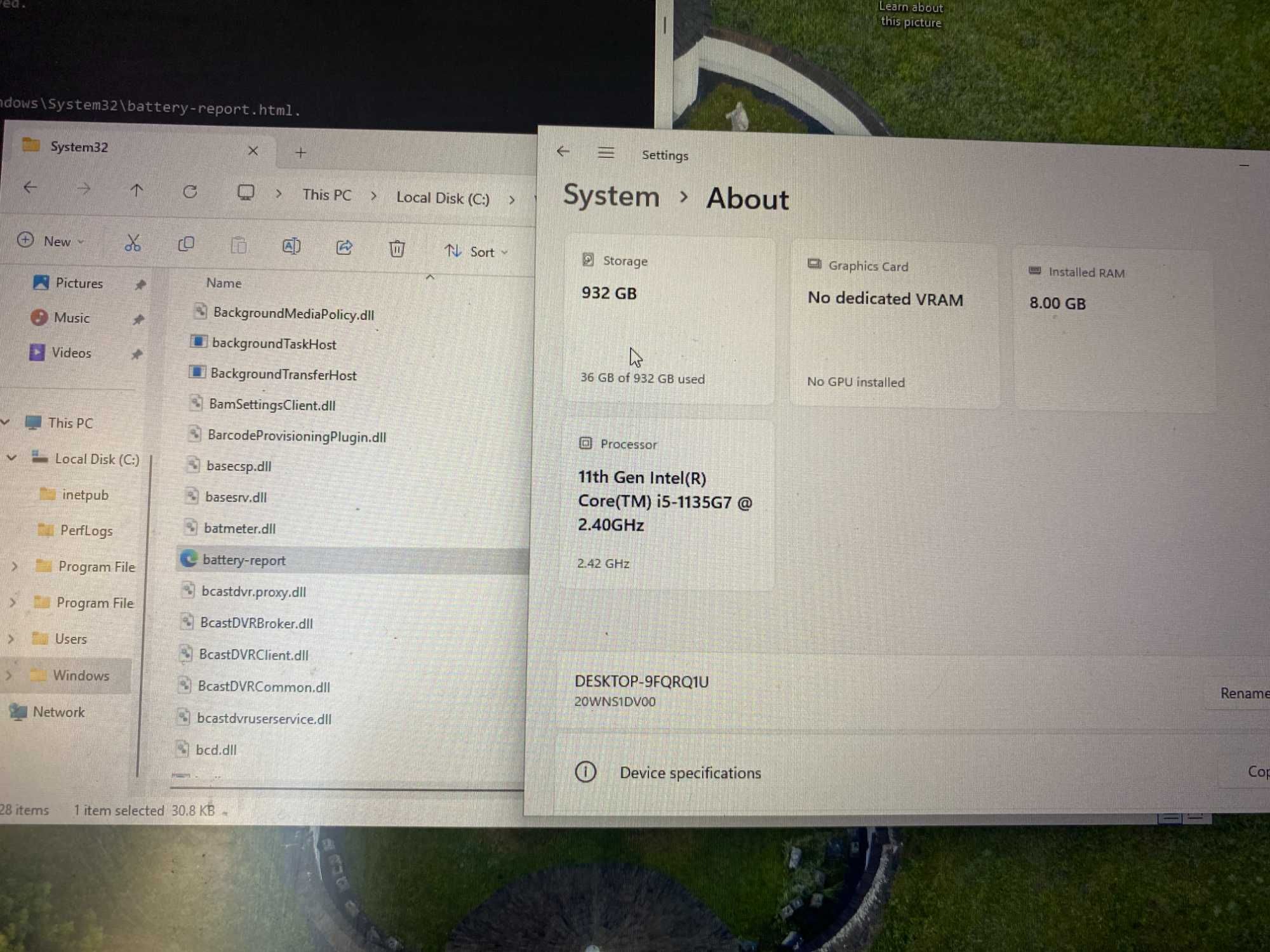Select BcastDVRBroker.dll file
Image resolution: width=1270 pixels, height=952 pixels.
(x=256, y=623)
